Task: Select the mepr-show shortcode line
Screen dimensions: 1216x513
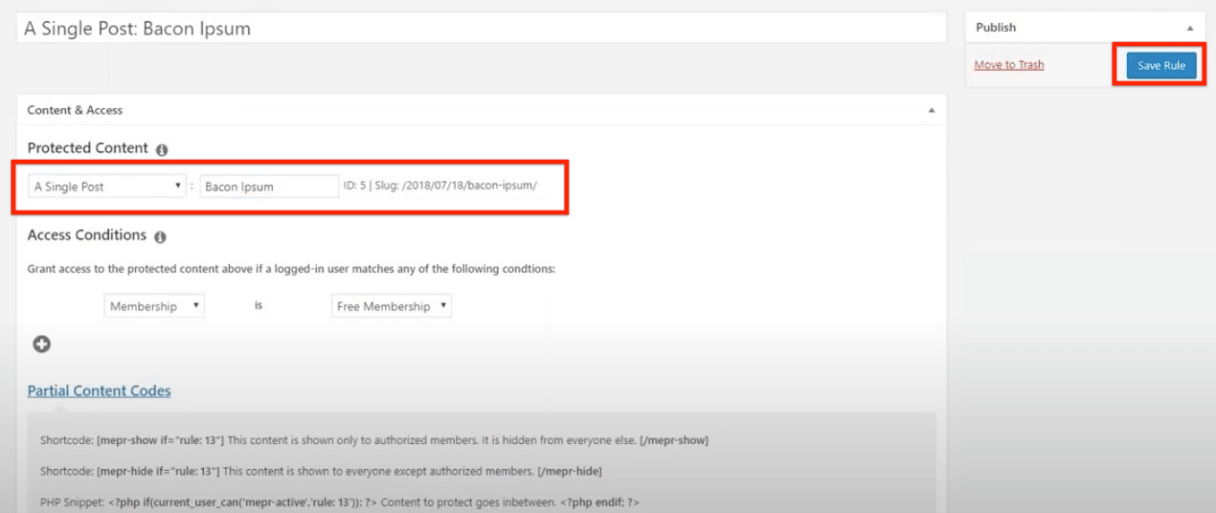Action: pos(374,440)
